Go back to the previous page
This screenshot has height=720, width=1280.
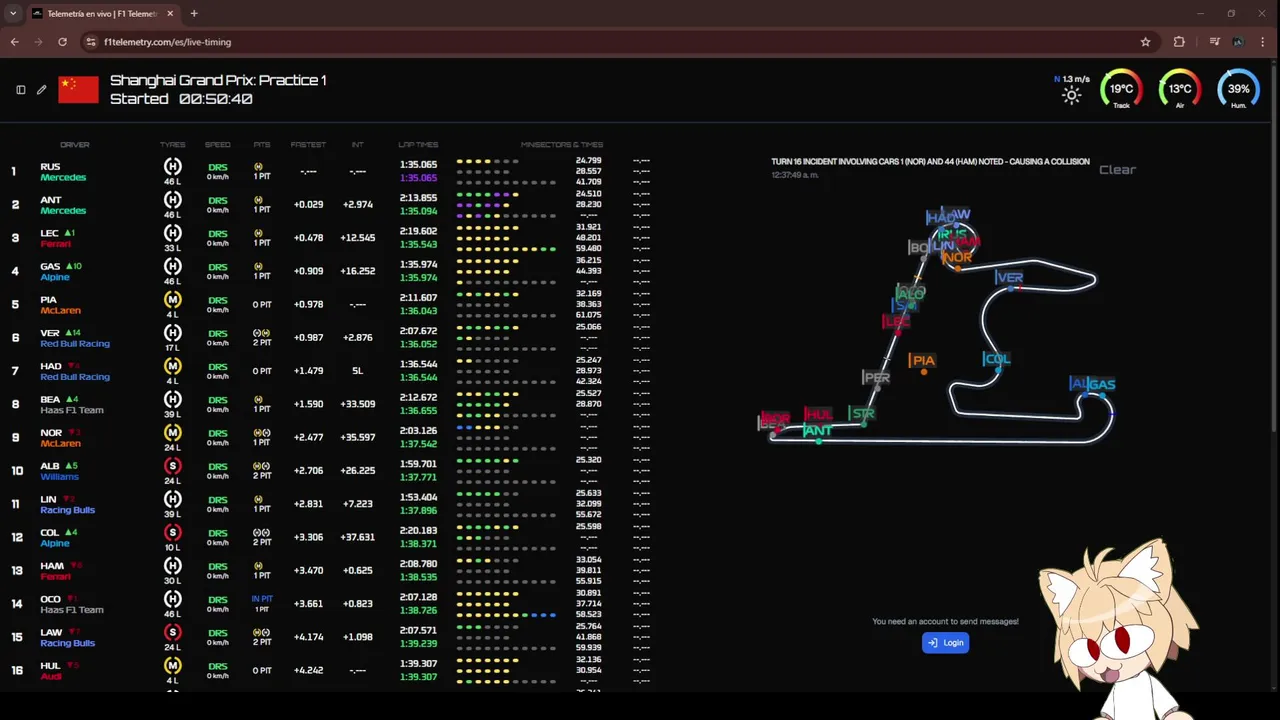coord(14,42)
